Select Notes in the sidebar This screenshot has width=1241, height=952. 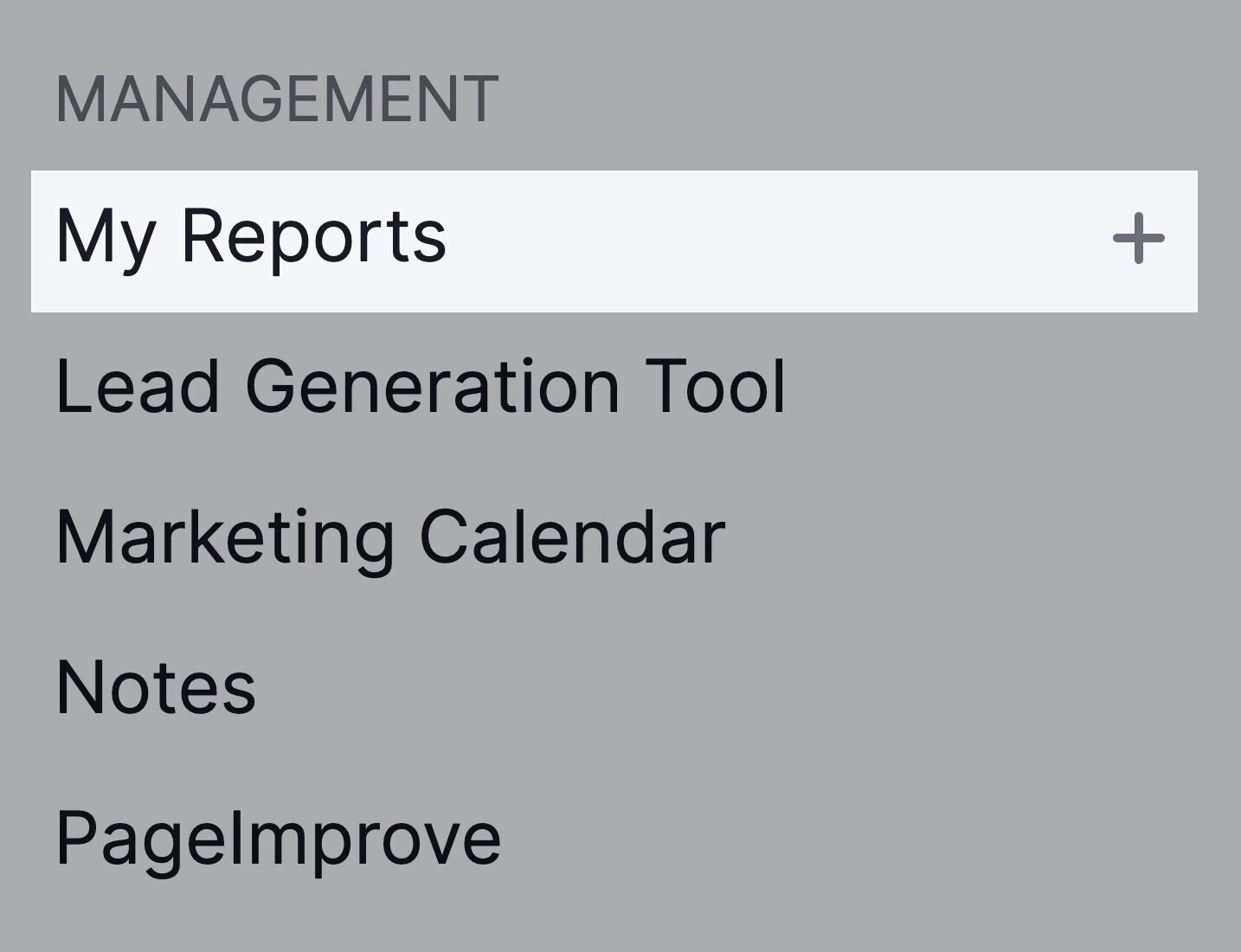156,688
